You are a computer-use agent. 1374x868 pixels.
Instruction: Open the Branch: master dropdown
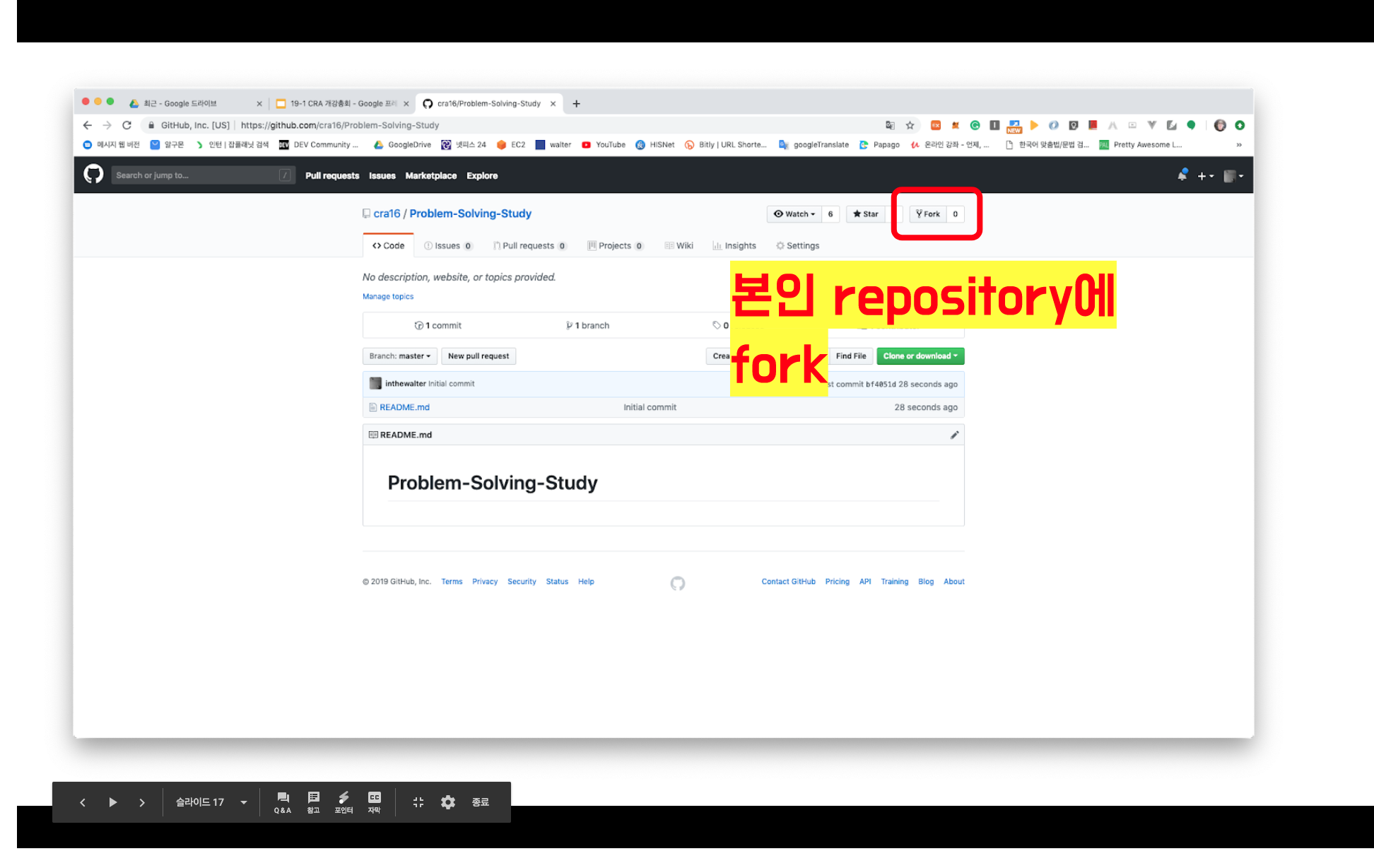pos(399,356)
